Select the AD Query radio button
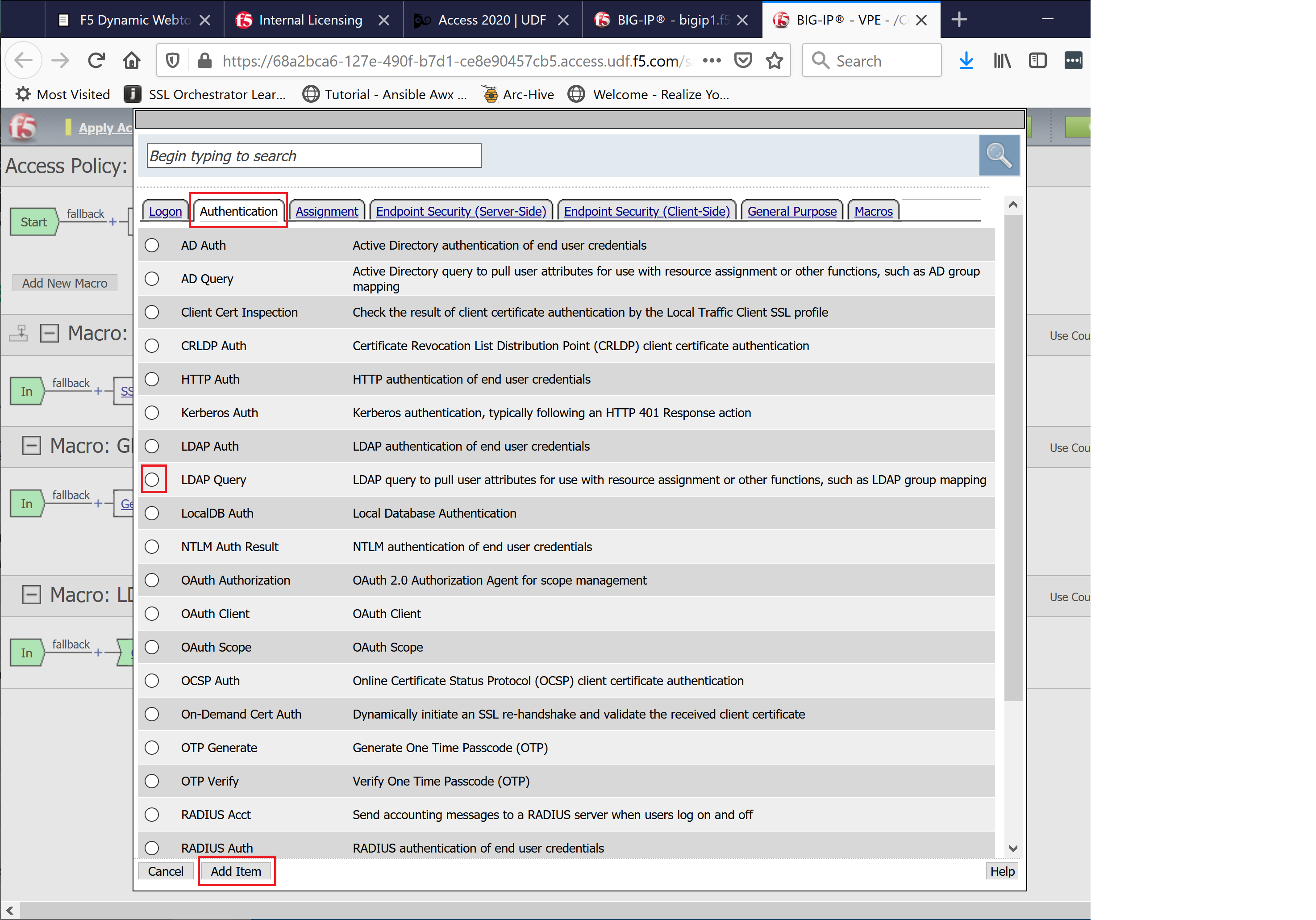 click(x=152, y=279)
